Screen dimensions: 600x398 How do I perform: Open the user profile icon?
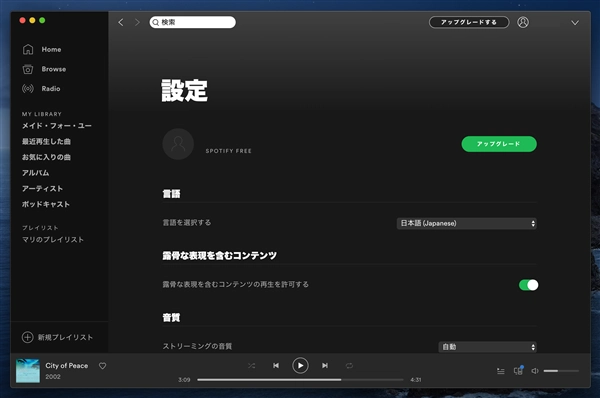click(523, 22)
